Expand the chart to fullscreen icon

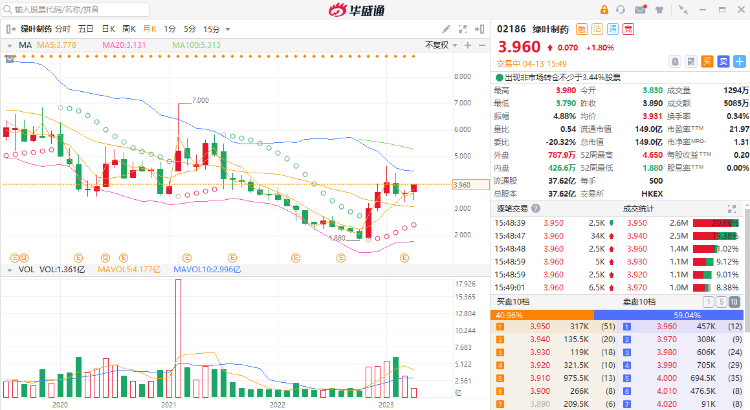[x=463, y=29]
